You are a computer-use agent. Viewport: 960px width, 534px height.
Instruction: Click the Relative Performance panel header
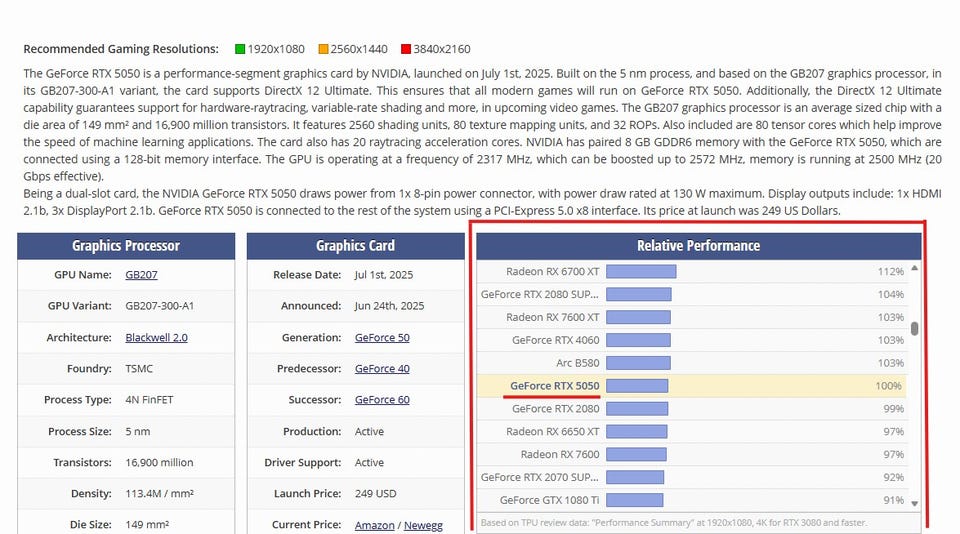pos(699,246)
